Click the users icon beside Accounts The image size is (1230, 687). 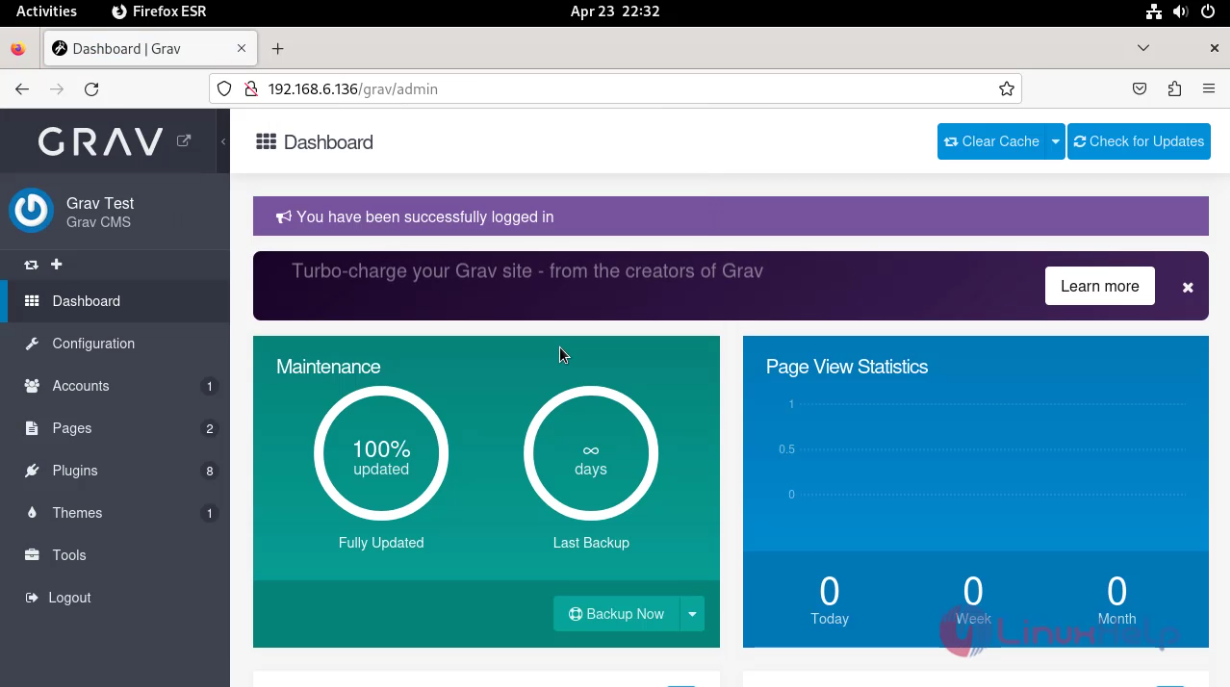coord(32,386)
